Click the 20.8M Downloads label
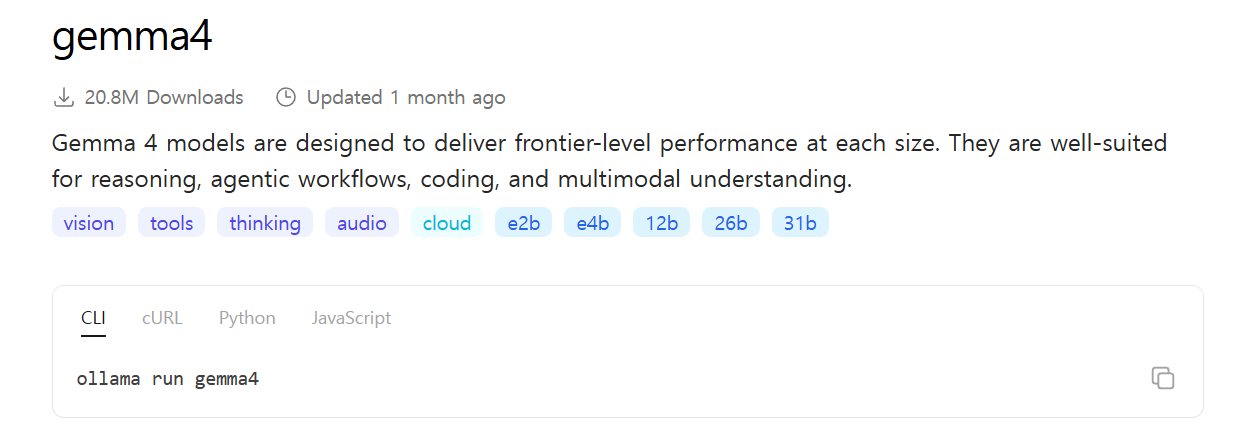 [164, 97]
